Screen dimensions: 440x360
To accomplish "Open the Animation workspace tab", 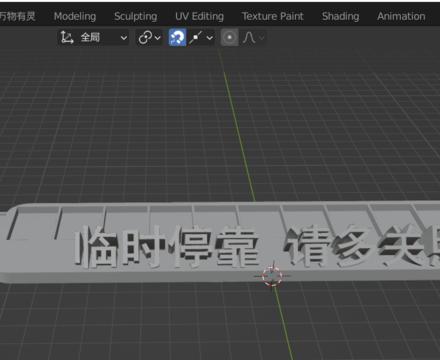I will click(401, 16).
